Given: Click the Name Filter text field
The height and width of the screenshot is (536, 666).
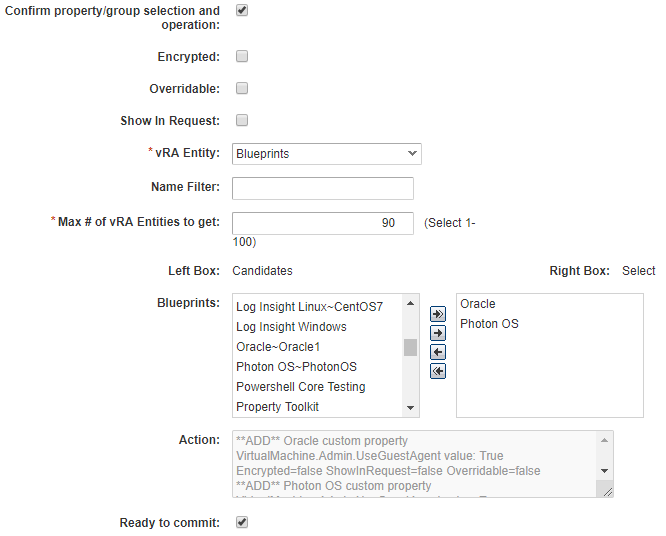Looking at the screenshot, I should tap(322, 189).
